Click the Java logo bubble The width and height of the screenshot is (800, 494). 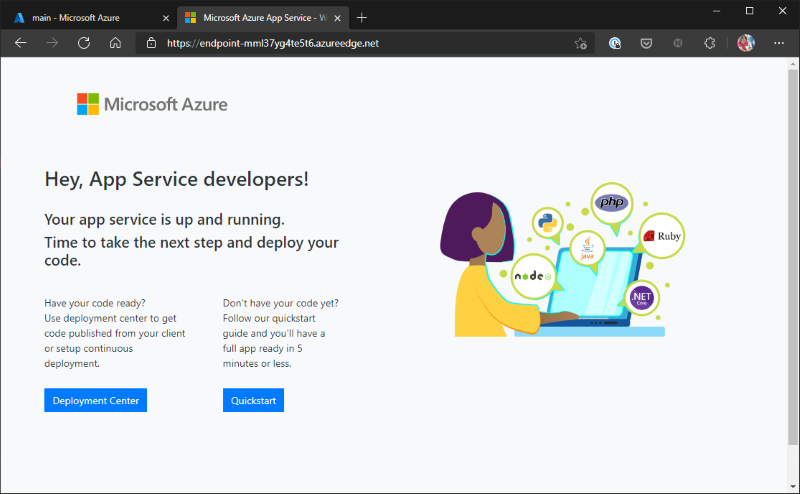587,248
